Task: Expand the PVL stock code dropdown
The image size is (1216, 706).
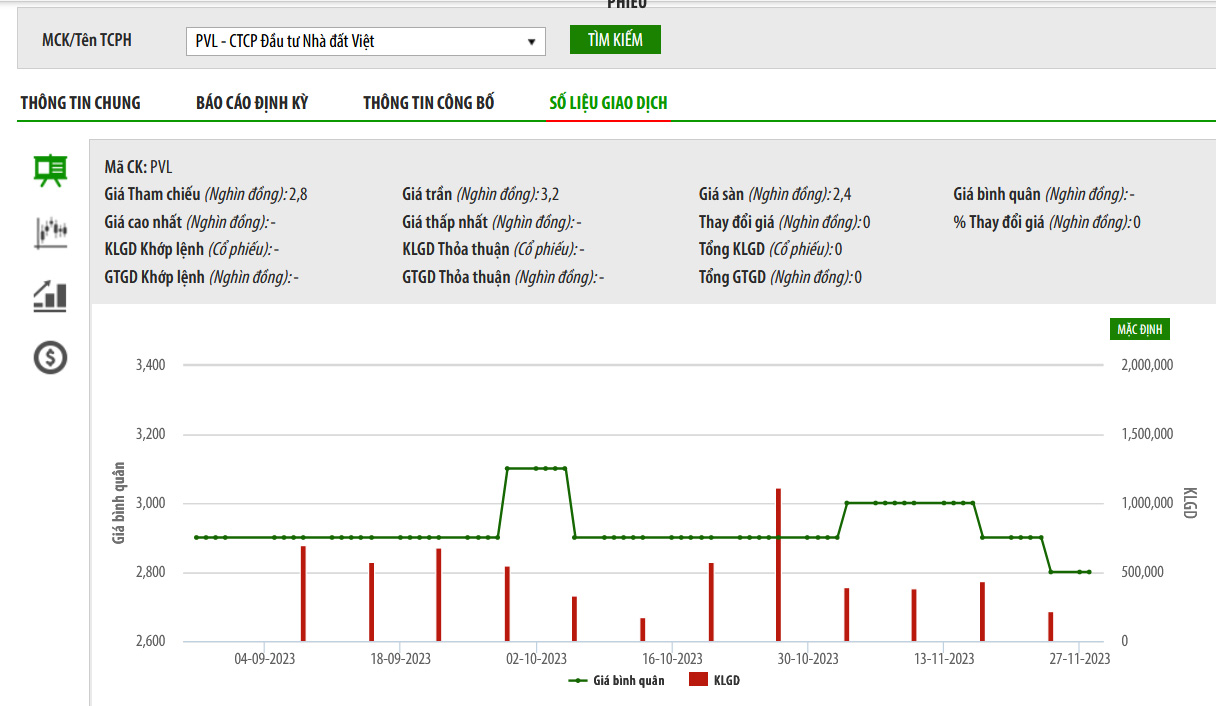Action: coord(365,41)
